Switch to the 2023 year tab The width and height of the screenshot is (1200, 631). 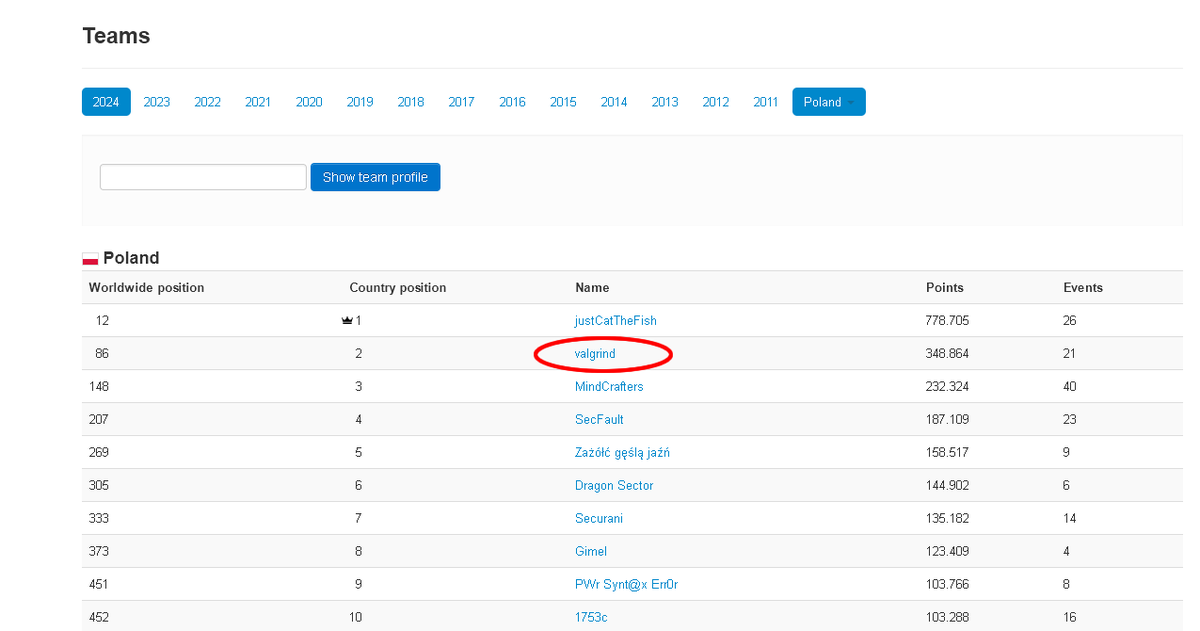click(x=157, y=102)
